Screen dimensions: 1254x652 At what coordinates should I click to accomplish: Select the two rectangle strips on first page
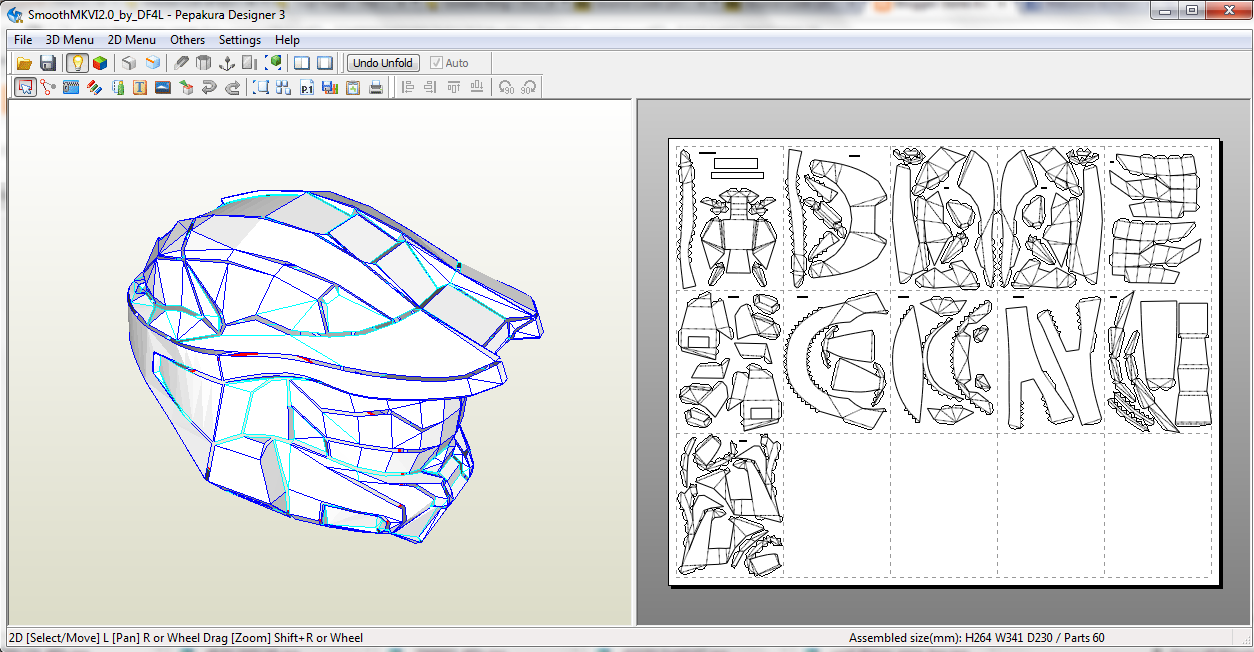tap(739, 167)
